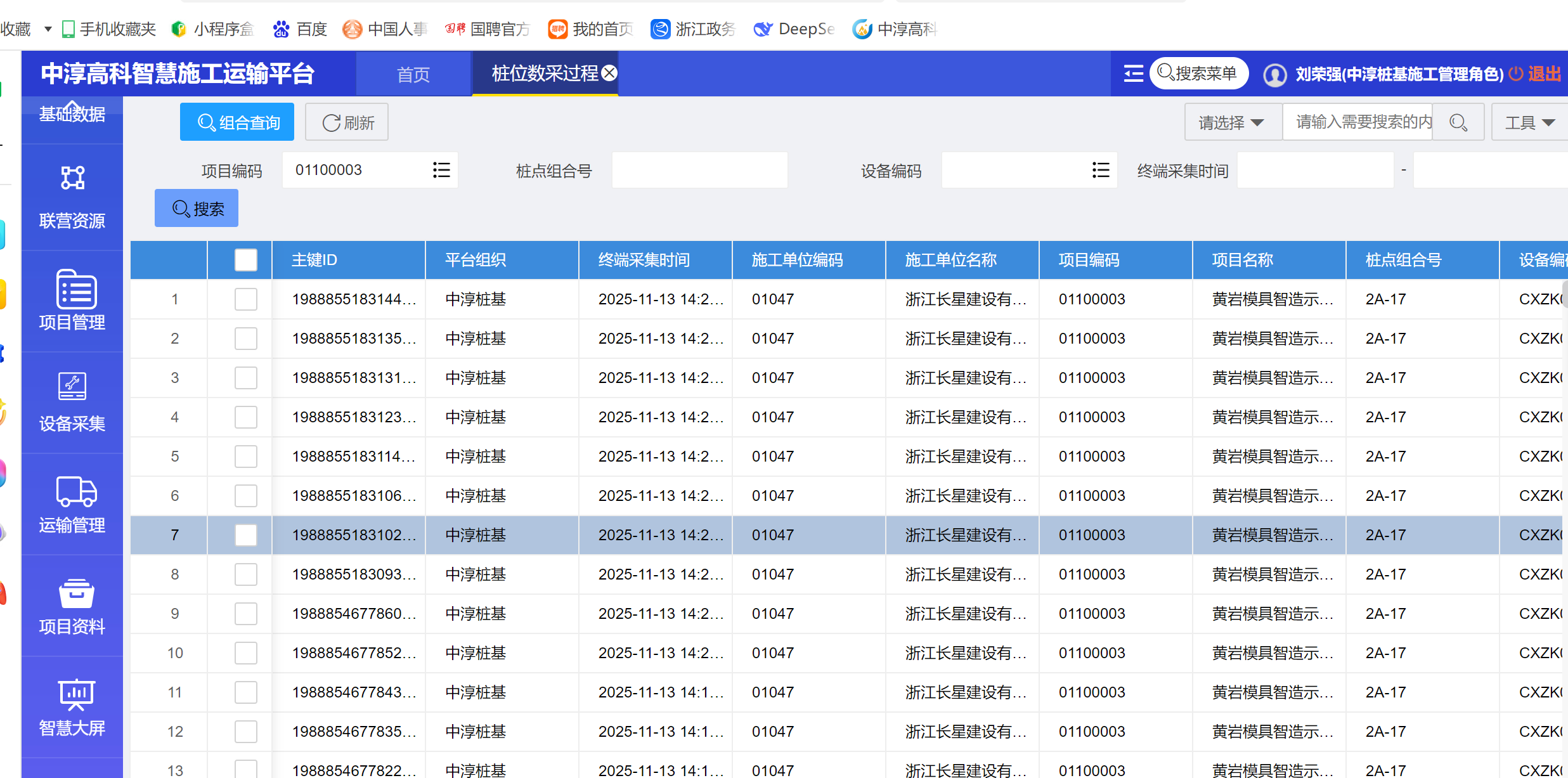Click the 刷新 refresh button

point(347,122)
